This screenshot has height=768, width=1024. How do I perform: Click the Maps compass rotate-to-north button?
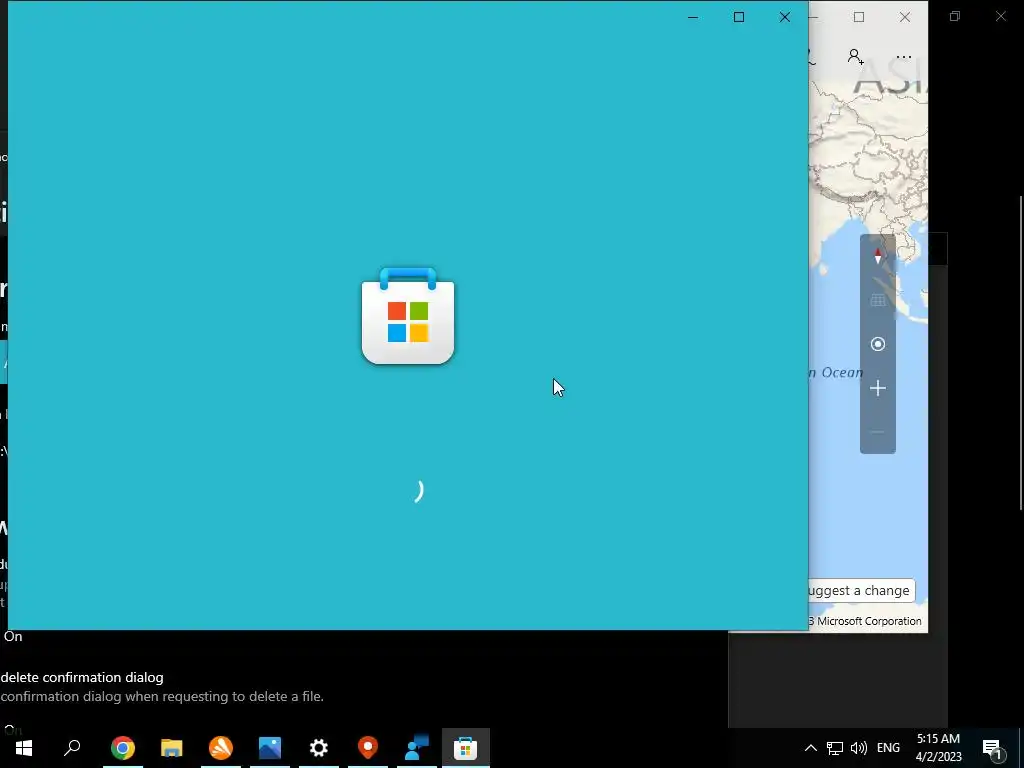[878, 255]
